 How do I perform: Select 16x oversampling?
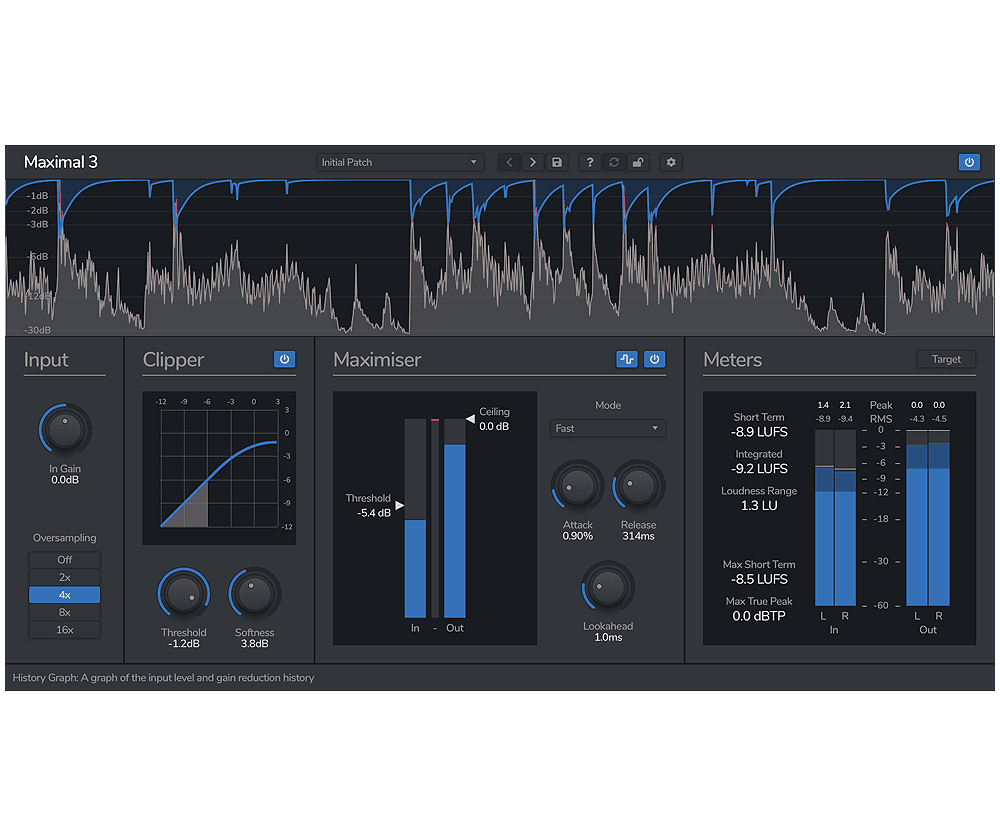pyautogui.click(x=64, y=629)
